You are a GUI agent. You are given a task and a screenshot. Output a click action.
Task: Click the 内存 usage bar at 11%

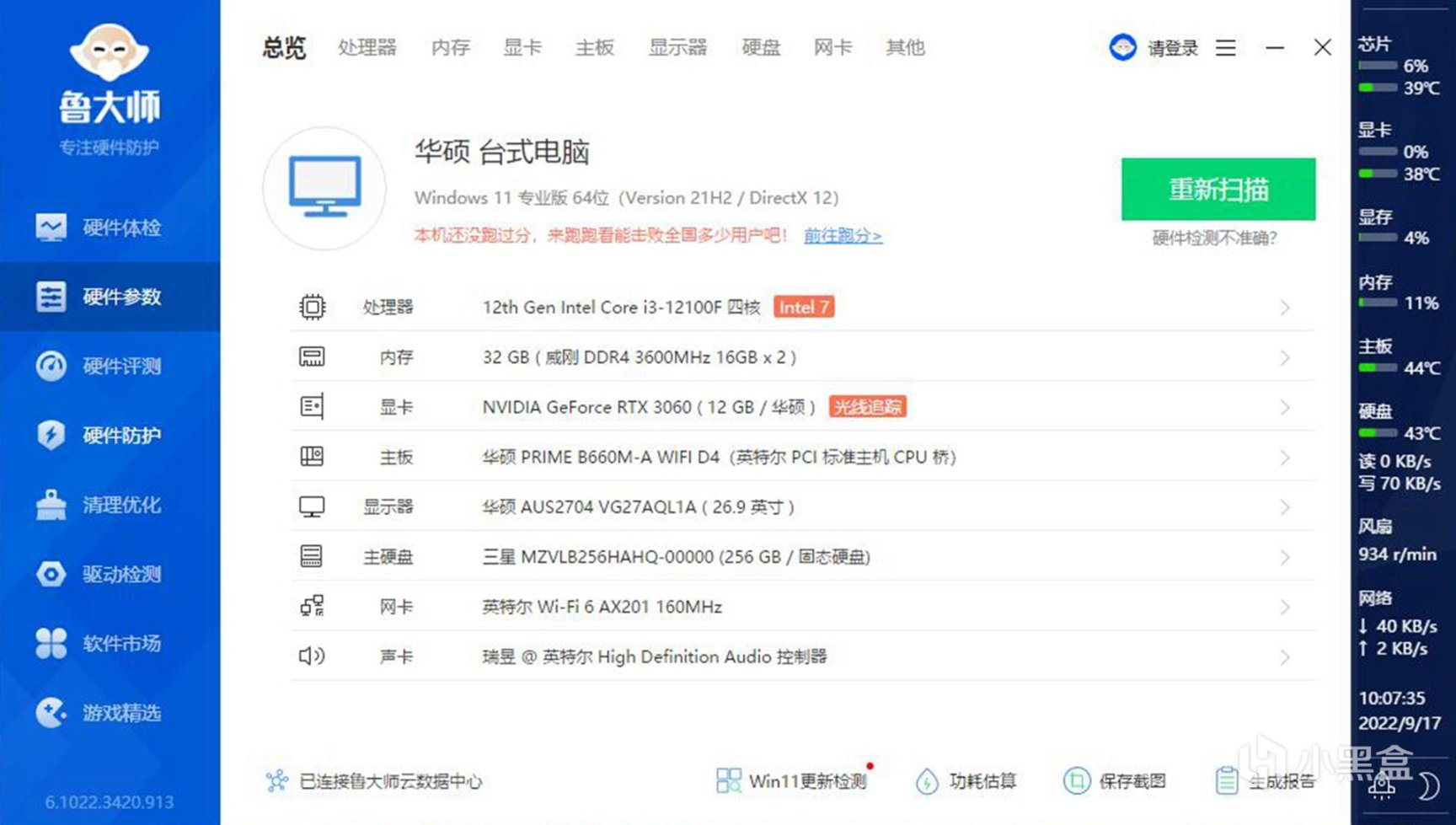(1378, 303)
